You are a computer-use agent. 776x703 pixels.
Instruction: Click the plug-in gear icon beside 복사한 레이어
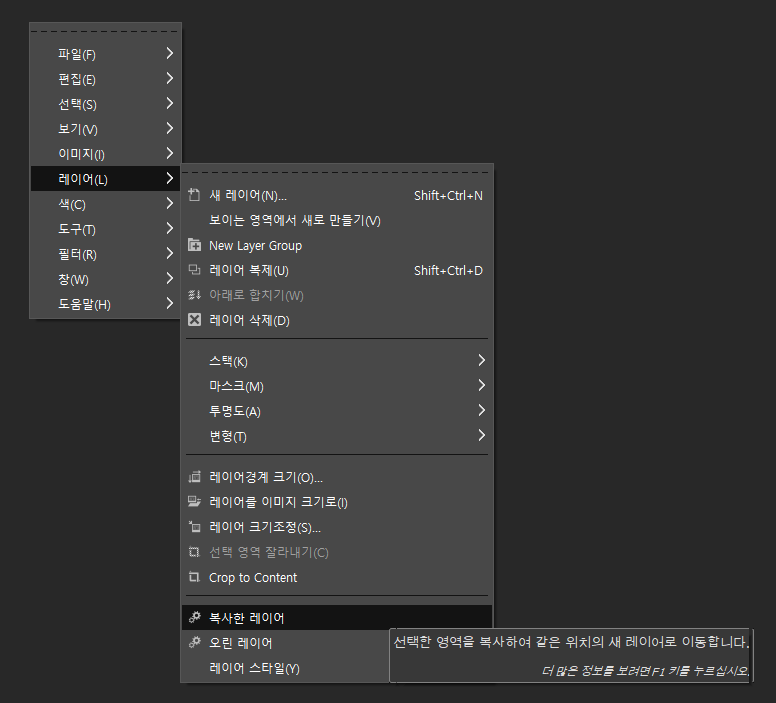coord(194,617)
